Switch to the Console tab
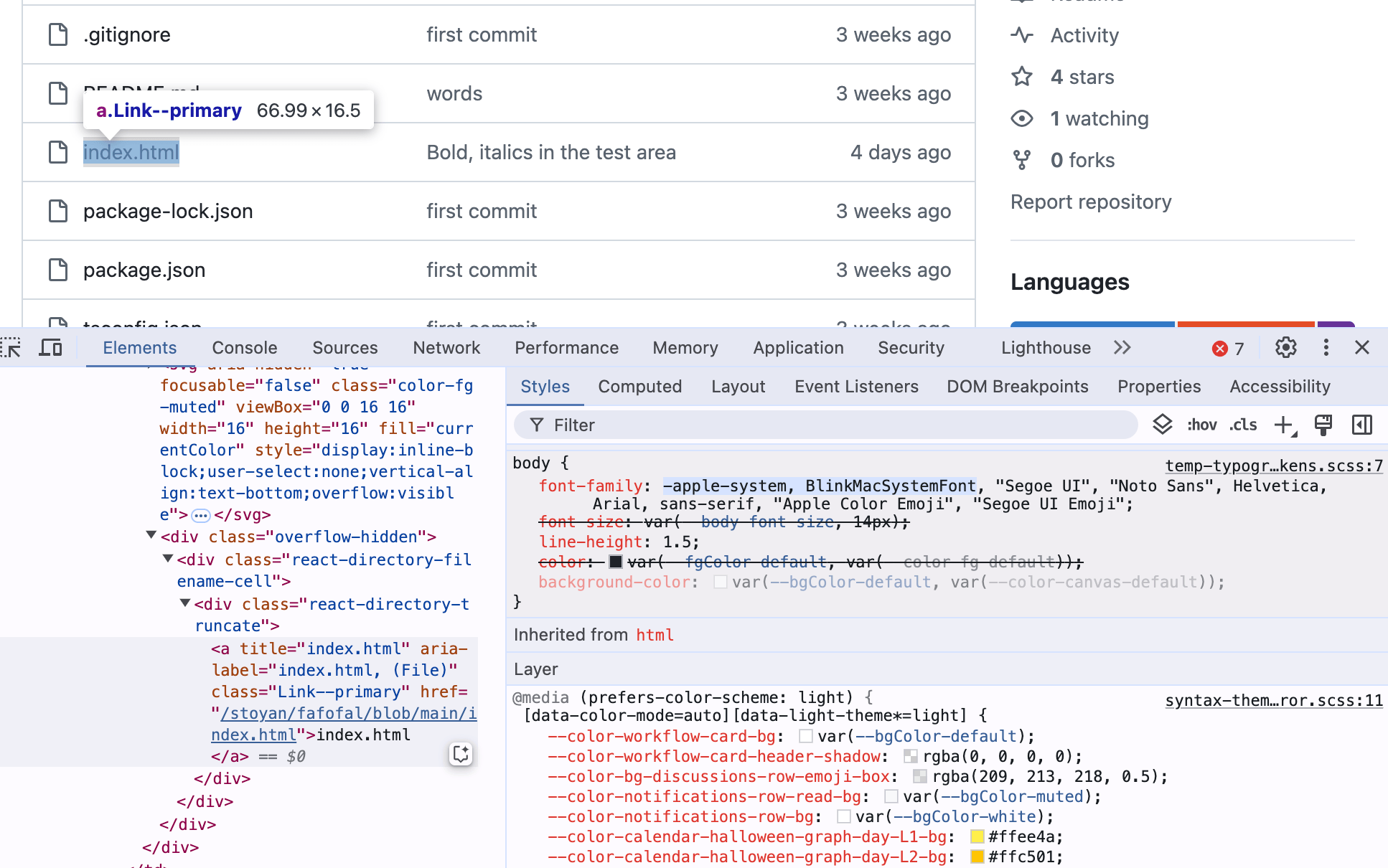 244,348
